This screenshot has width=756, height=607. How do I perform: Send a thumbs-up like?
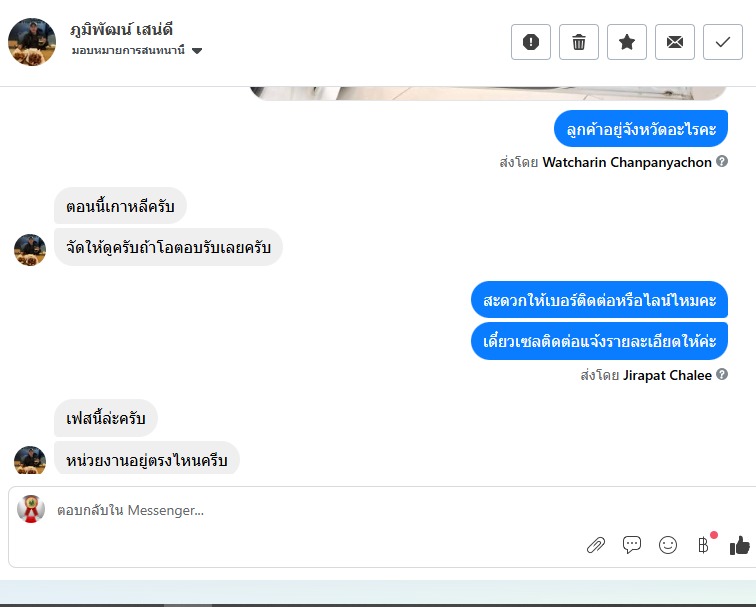[740, 545]
